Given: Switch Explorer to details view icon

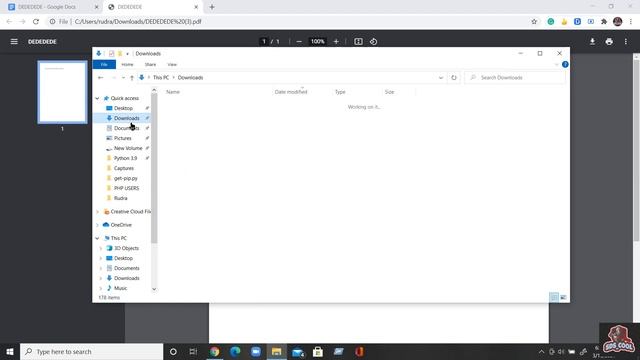Looking at the screenshot, I should [x=554, y=298].
